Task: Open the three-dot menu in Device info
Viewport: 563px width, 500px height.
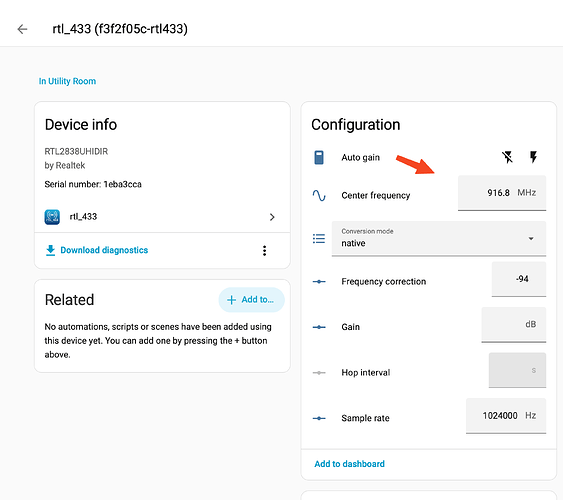Action: click(264, 251)
